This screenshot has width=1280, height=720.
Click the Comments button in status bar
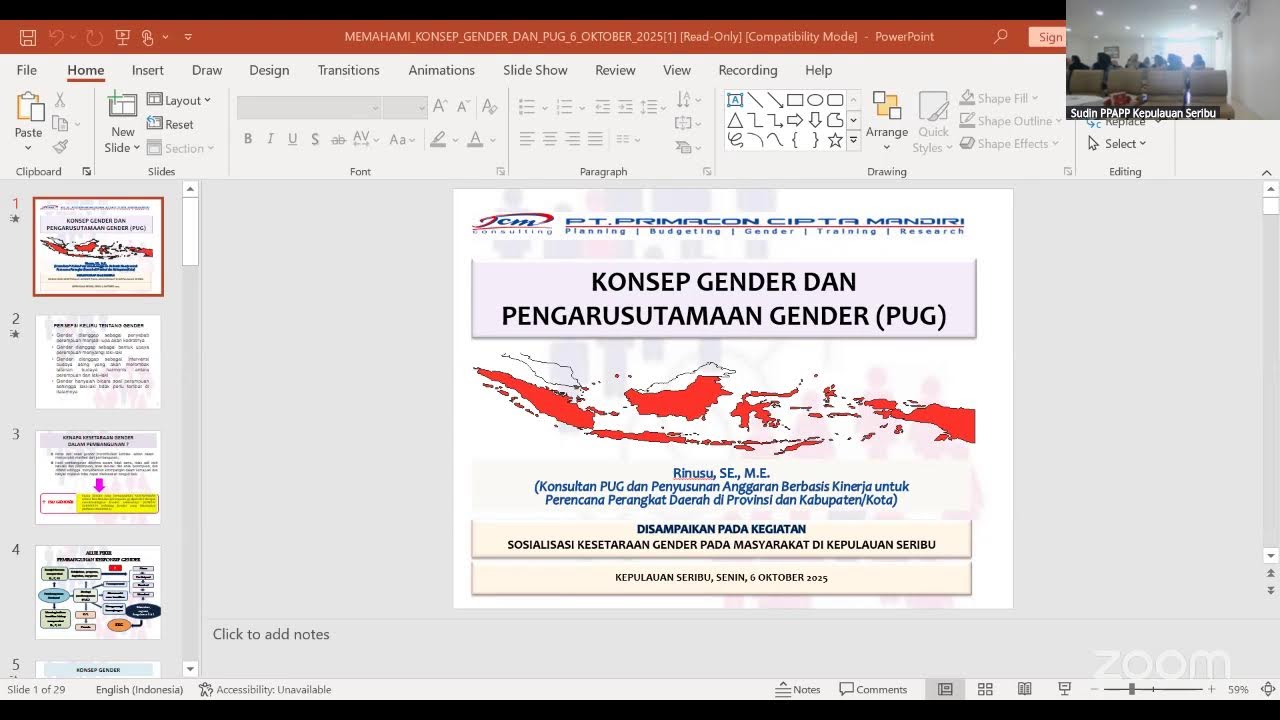pos(873,689)
